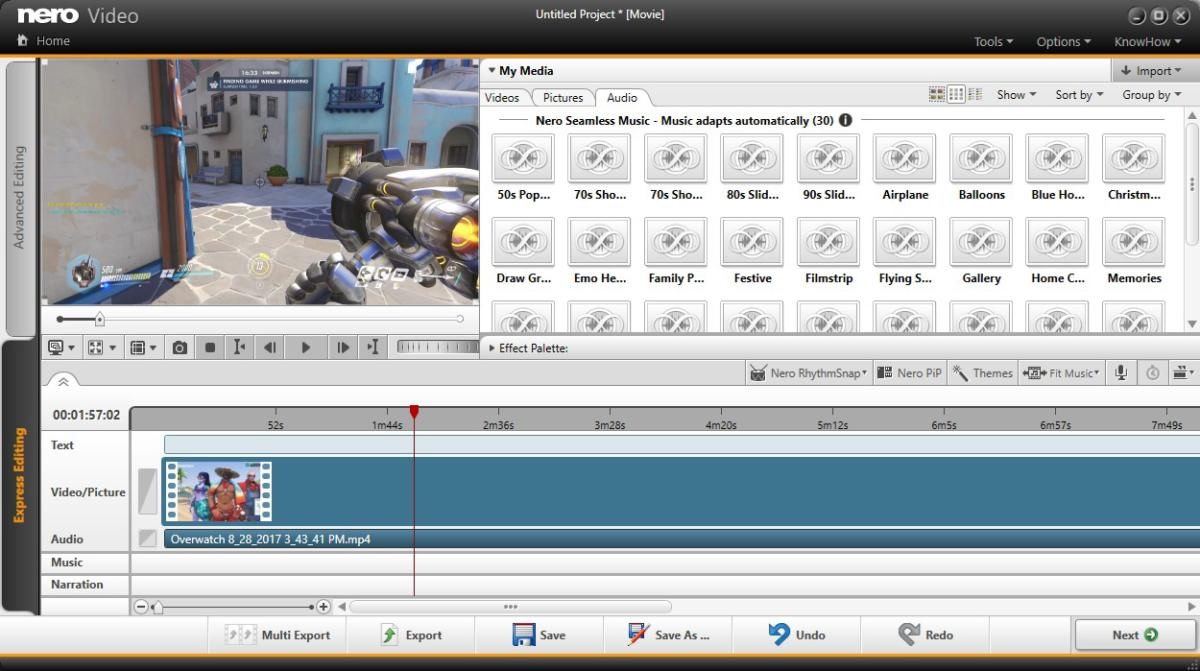Switch to details list view
Viewport: 1200px width, 671px height.
point(975,94)
